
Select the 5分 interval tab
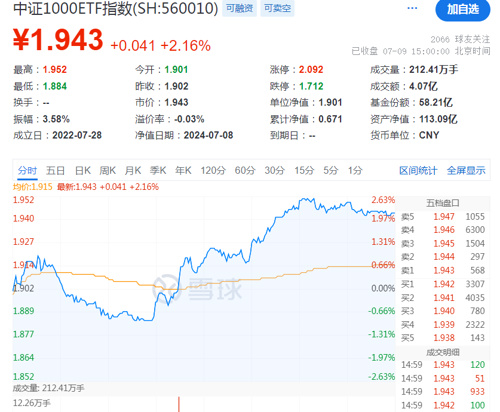tap(331, 171)
